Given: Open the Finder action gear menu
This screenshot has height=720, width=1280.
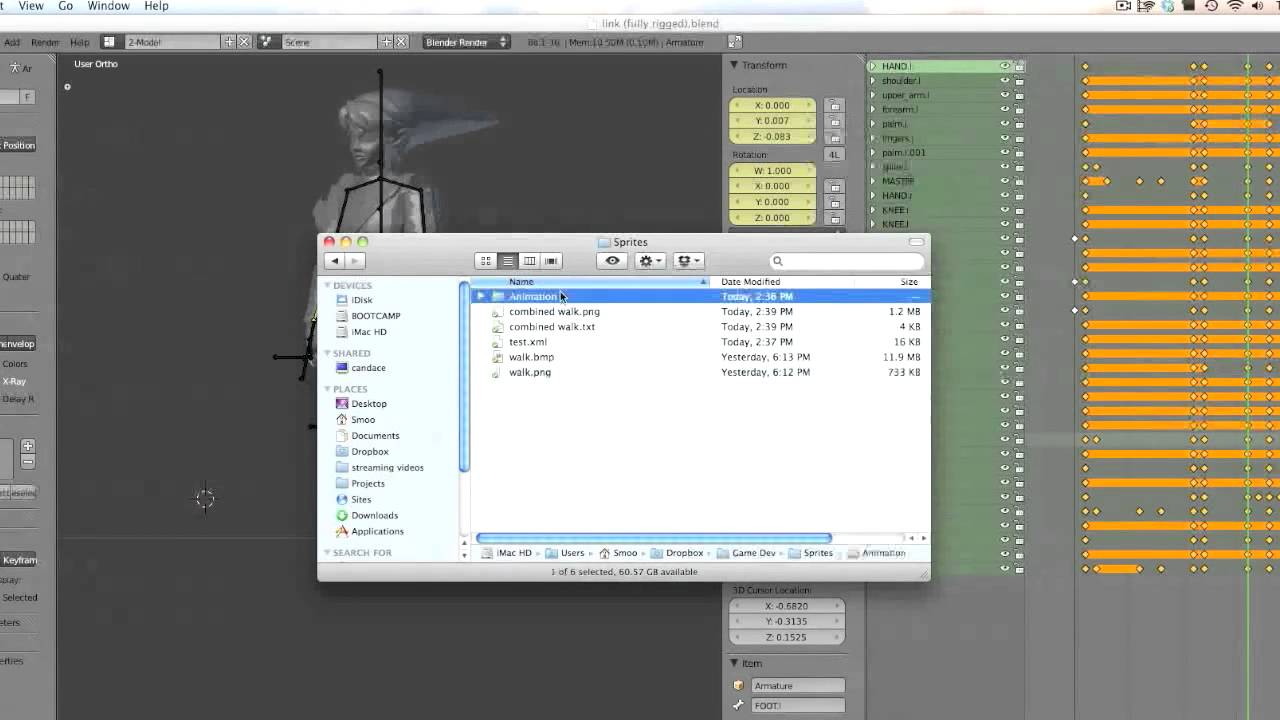Looking at the screenshot, I should point(650,261).
